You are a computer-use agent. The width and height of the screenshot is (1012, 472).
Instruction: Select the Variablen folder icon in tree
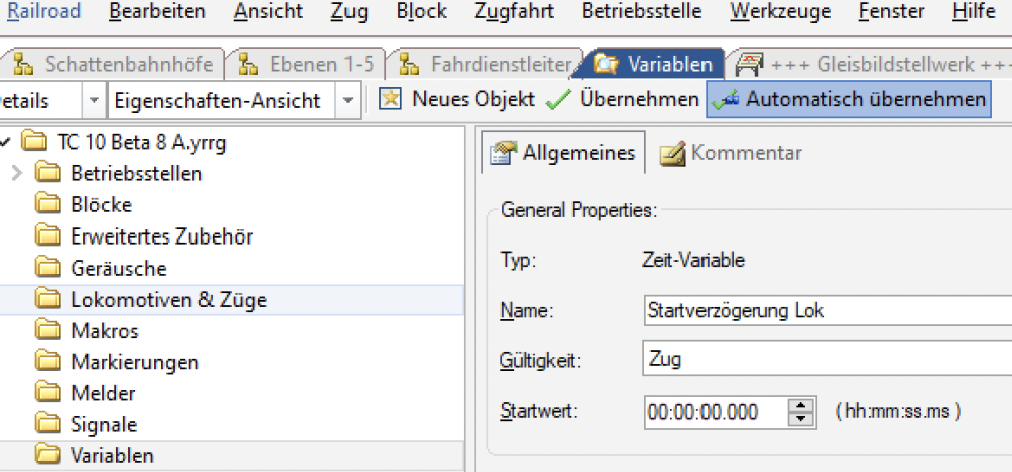pyautogui.click(x=48, y=456)
